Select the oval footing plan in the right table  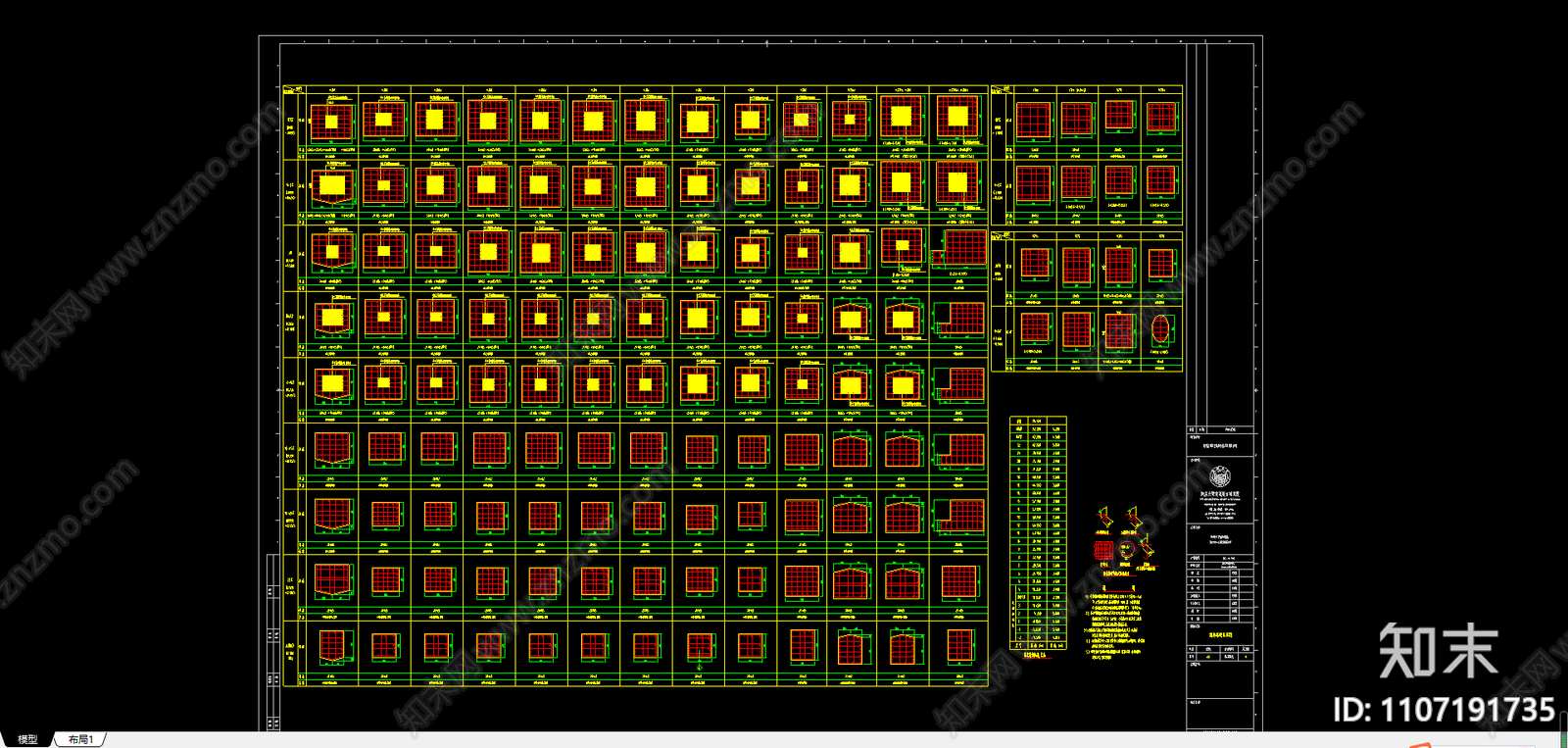click(1160, 329)
